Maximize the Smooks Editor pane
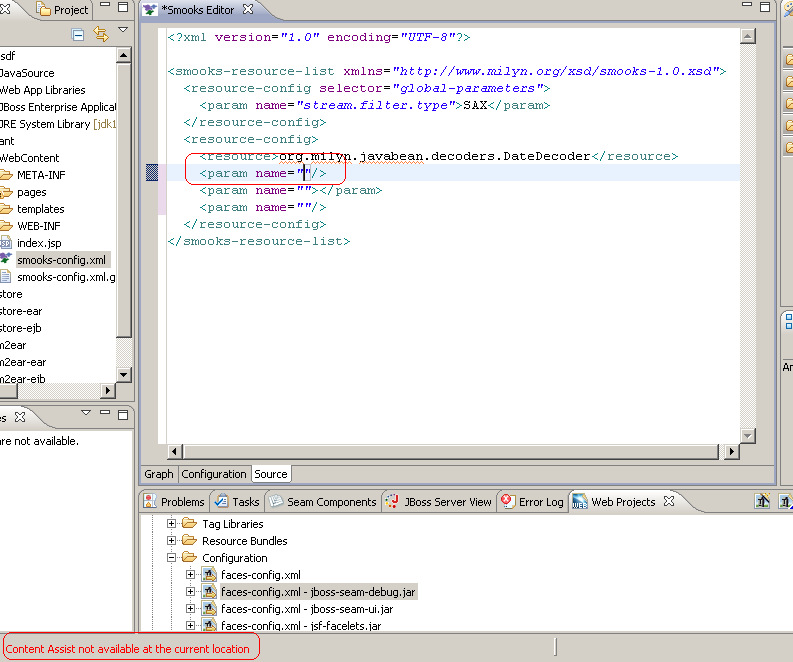Image resolution: width=793 pixels, height=662 pixels. click(763, 9)
